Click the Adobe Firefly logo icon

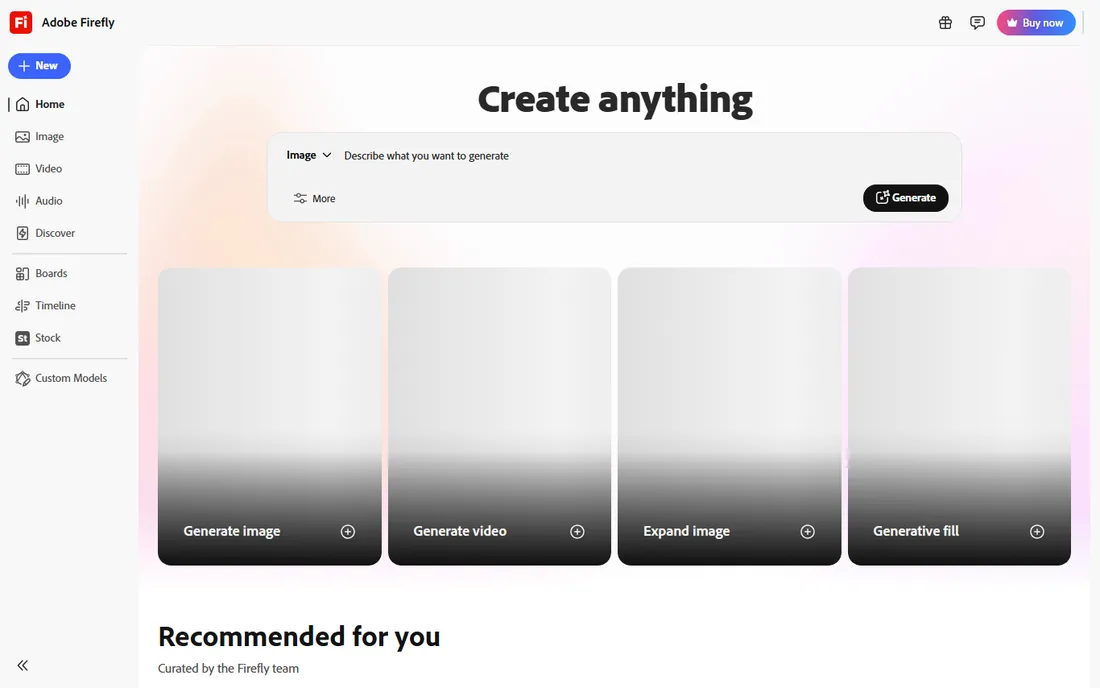tap(20, 22)
